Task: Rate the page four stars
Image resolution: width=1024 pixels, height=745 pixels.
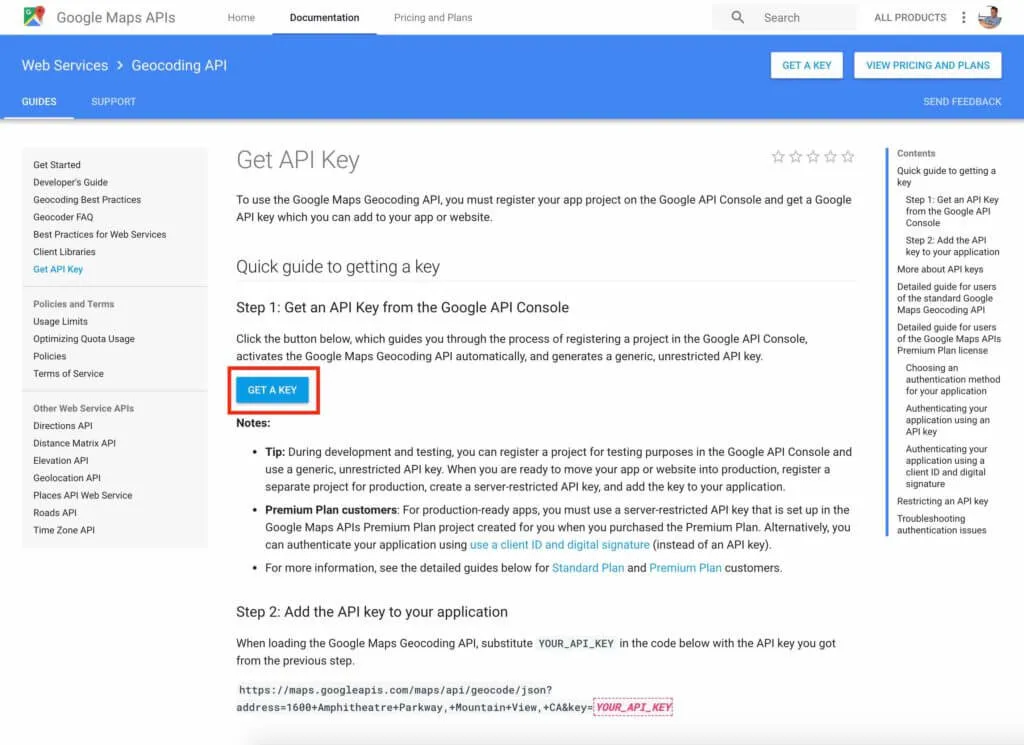Action: (x=831, y=156)
